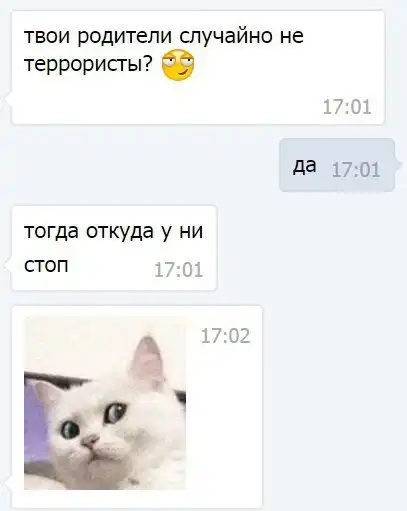
Task: Open the white cat sticker image
Action: pyautogui.click(x=105, y=403)
